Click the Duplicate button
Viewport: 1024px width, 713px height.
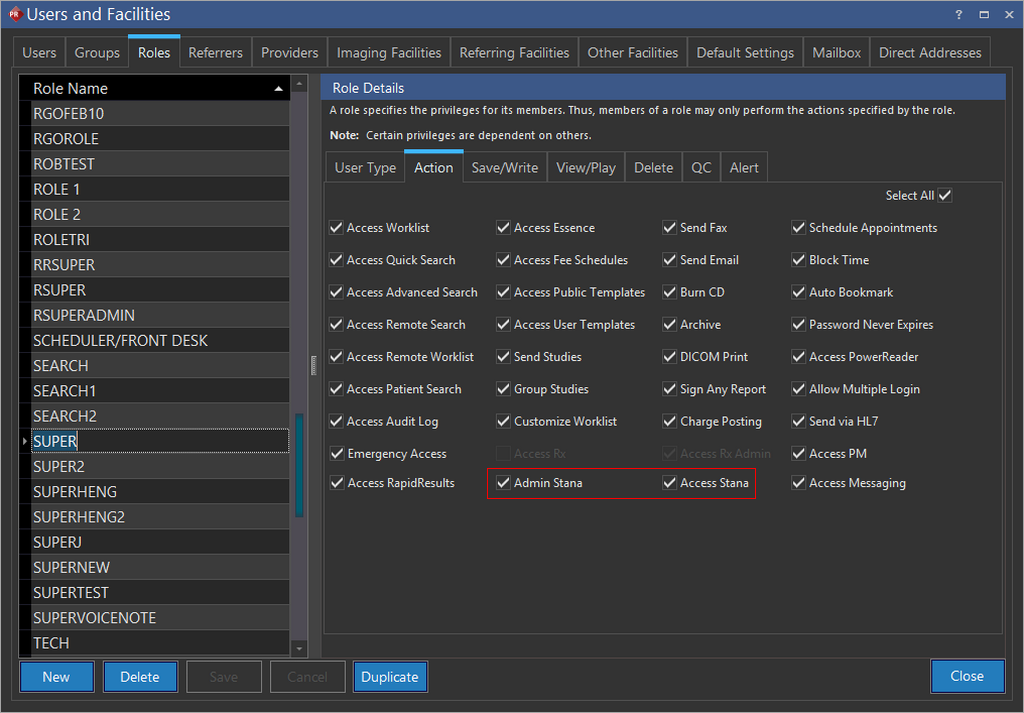click(x=389, y=677)
